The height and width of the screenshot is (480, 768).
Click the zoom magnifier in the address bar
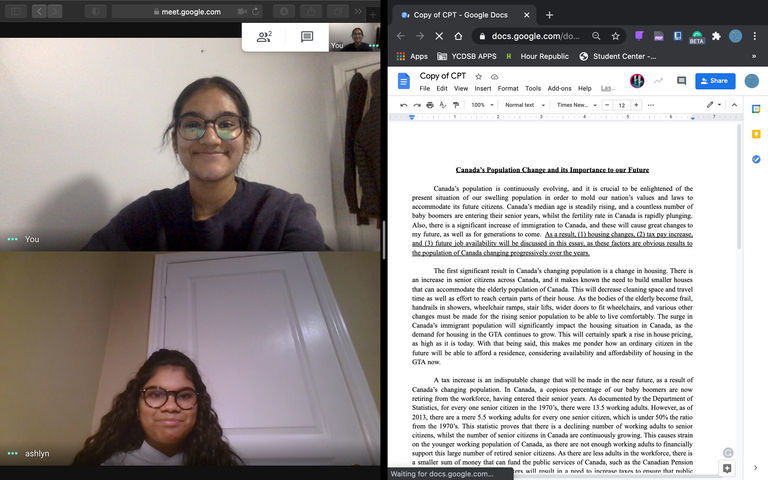point(596,36)
